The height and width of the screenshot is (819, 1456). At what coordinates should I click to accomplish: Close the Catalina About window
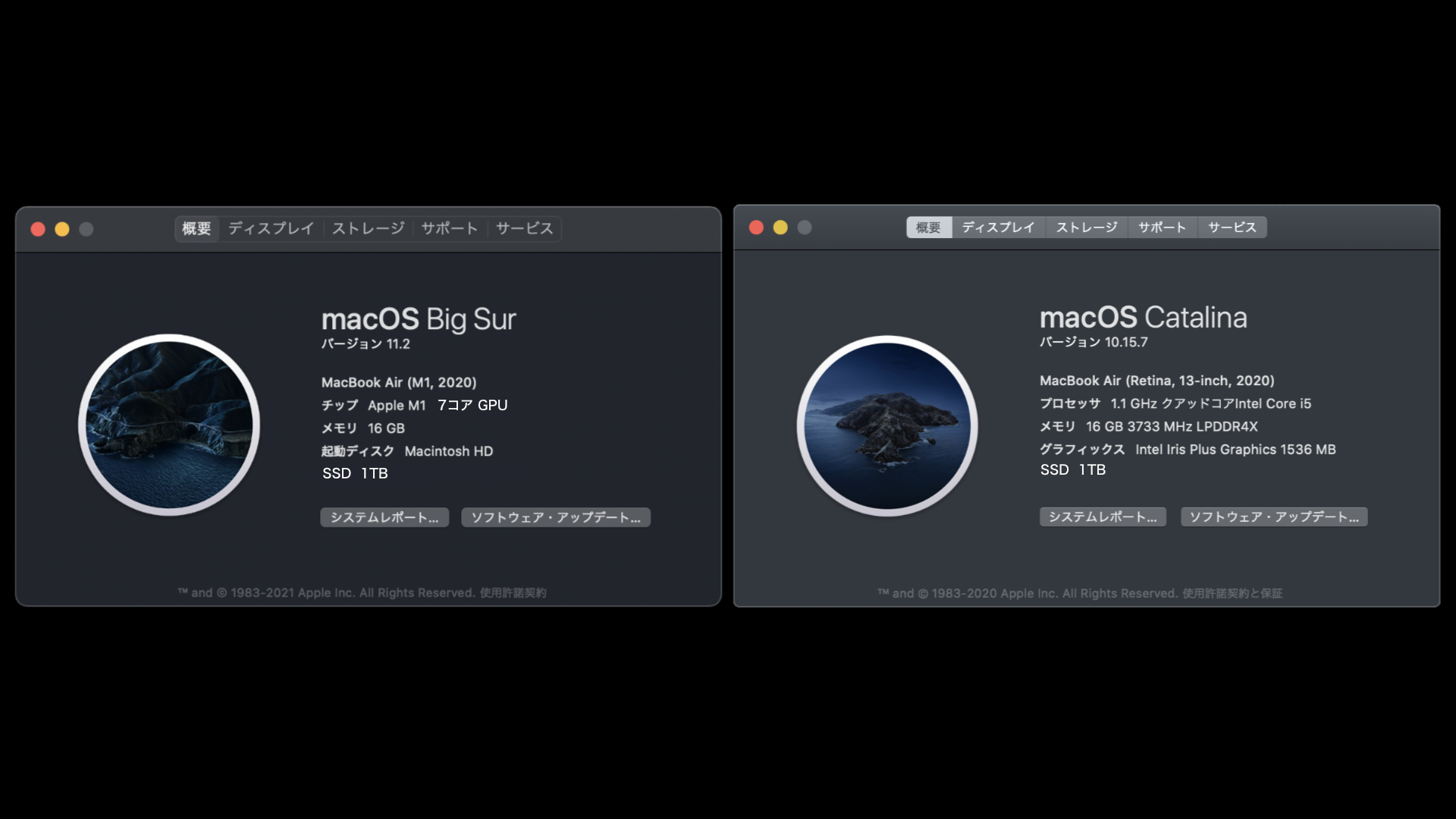click(x=756, y=227)
